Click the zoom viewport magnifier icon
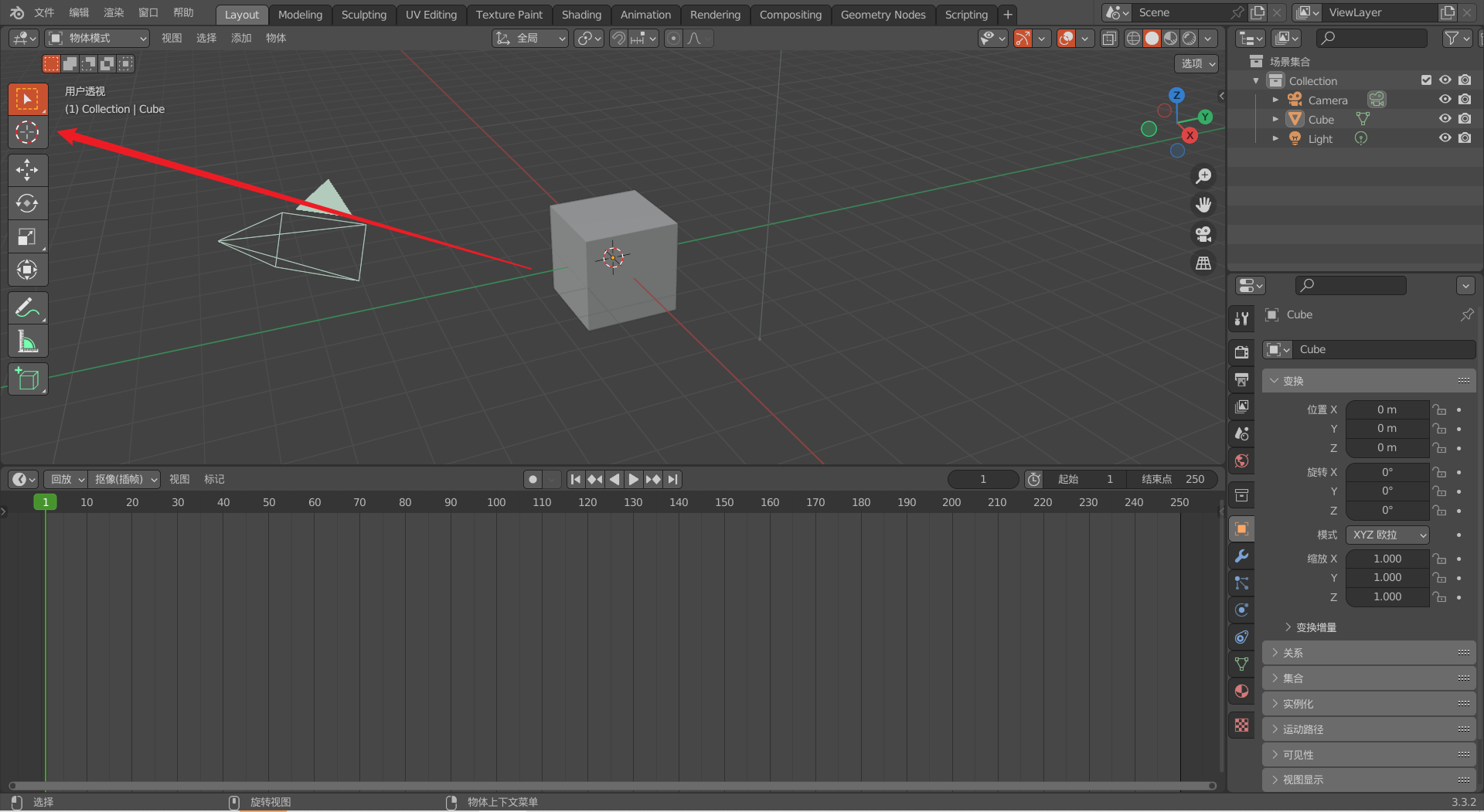The width and height of the screenshot is (1484, 812). pos(1203,176)
